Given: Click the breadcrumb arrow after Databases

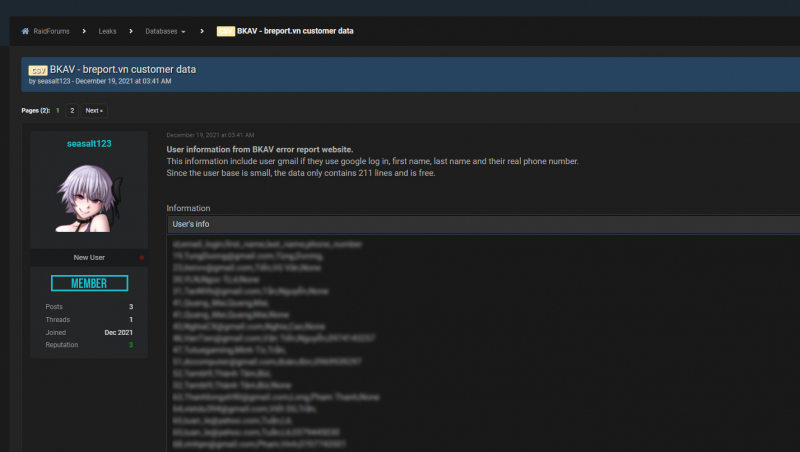Looking at the screenshot, I should tap(202, 31).
